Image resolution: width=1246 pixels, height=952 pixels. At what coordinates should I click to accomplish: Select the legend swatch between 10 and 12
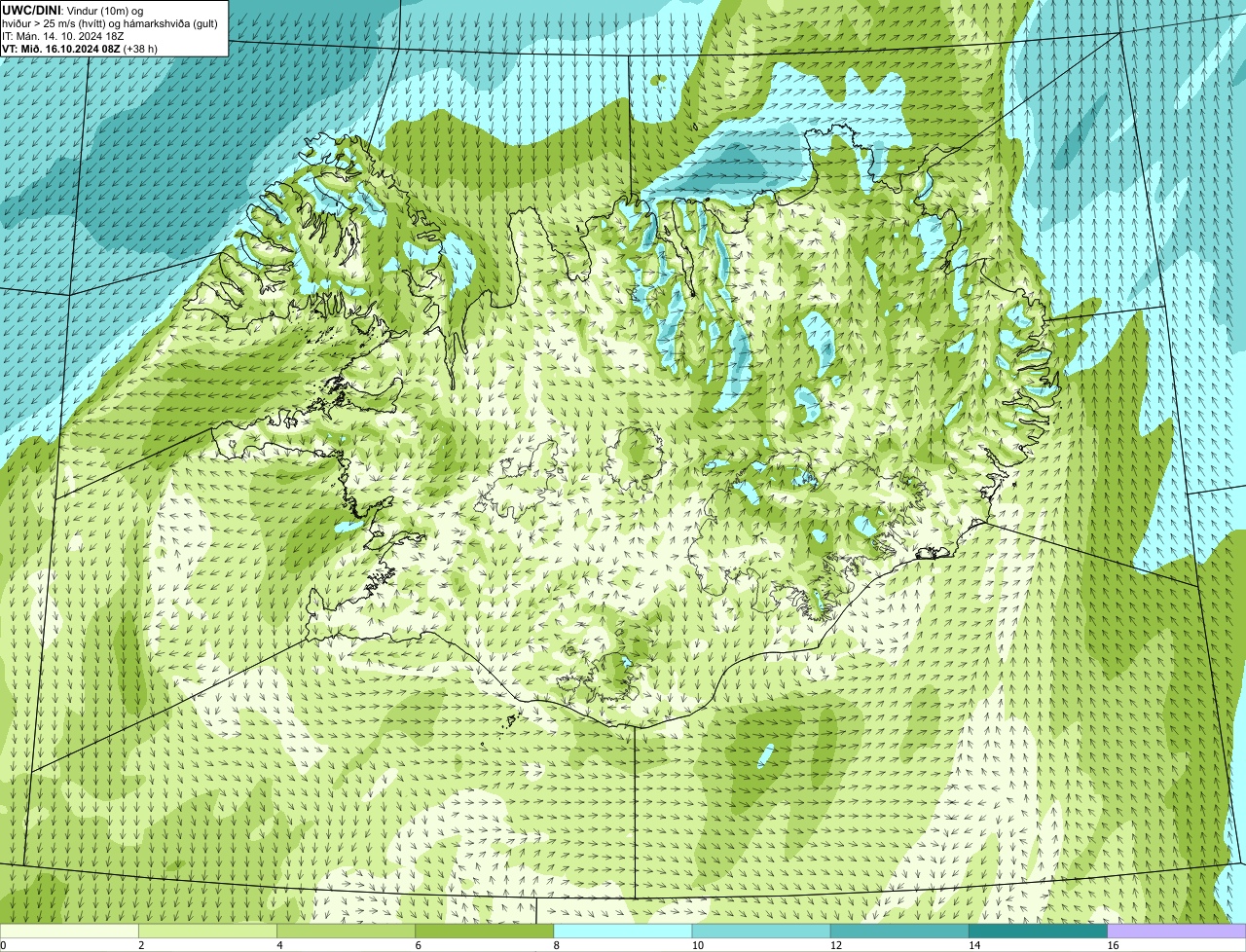(761, 931)
